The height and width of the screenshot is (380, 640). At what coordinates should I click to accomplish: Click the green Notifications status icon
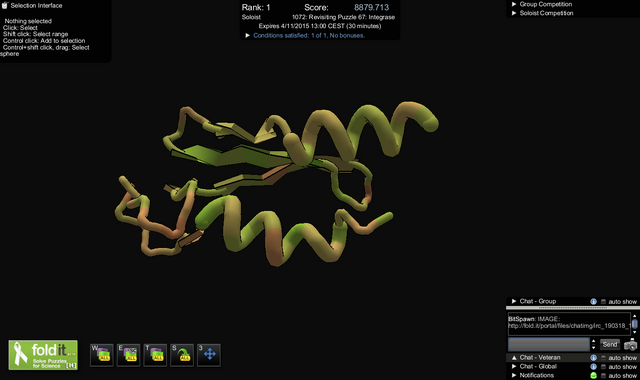coord(593,376)
